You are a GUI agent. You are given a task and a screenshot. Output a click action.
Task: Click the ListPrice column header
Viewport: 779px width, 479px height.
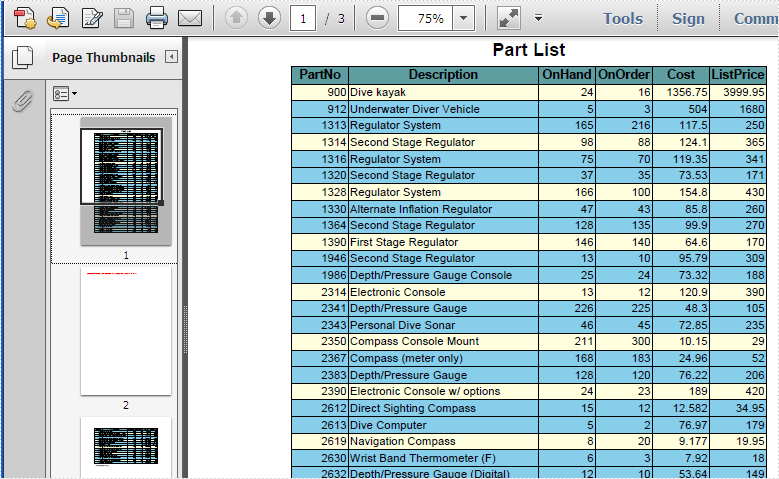738,75
